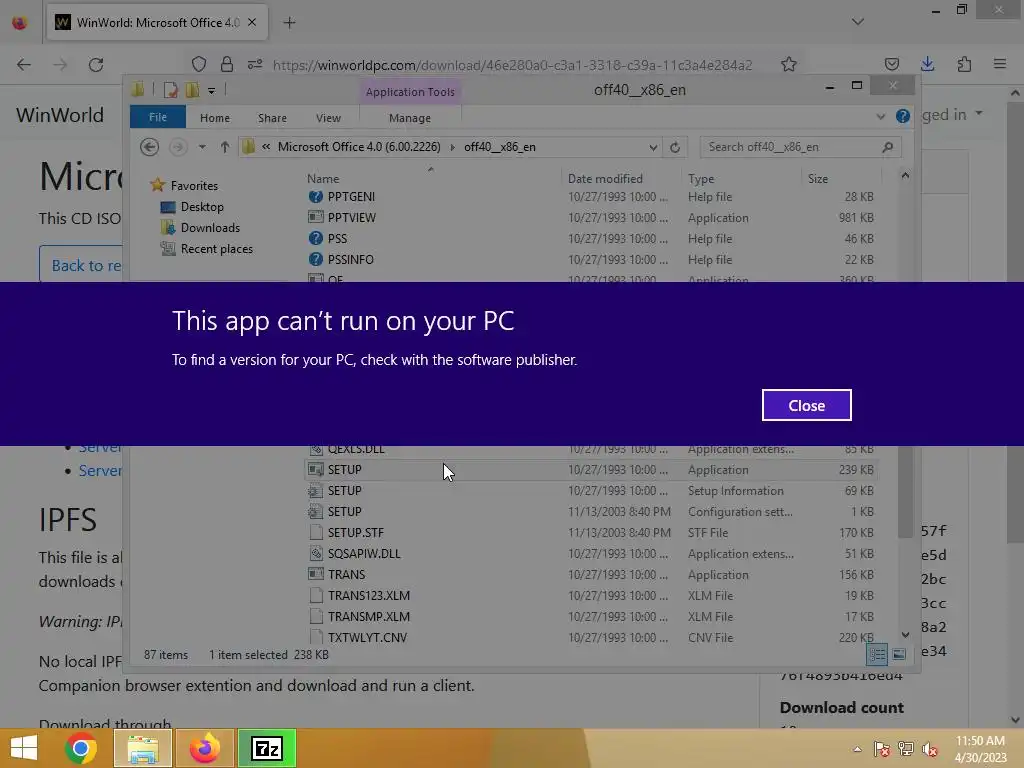Click the Search off40__x86_en field
1024x768 pixels.
[x=801, y=147]
